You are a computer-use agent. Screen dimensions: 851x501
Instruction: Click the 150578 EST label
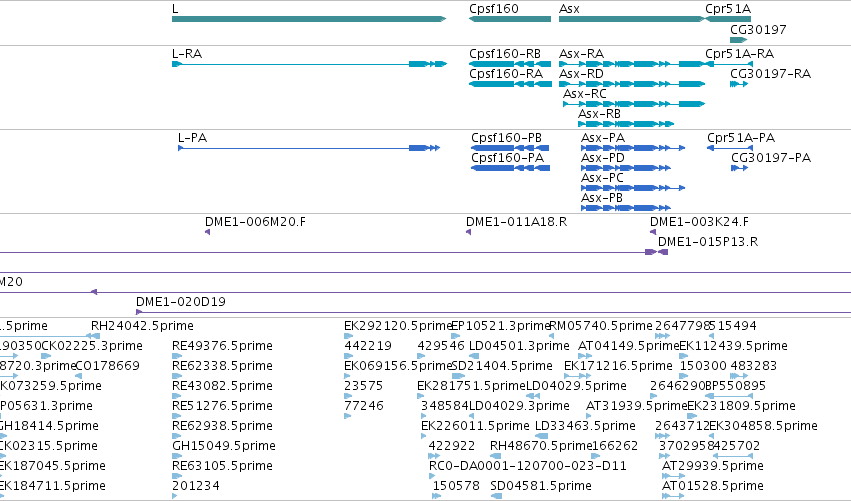click(456, 486)
